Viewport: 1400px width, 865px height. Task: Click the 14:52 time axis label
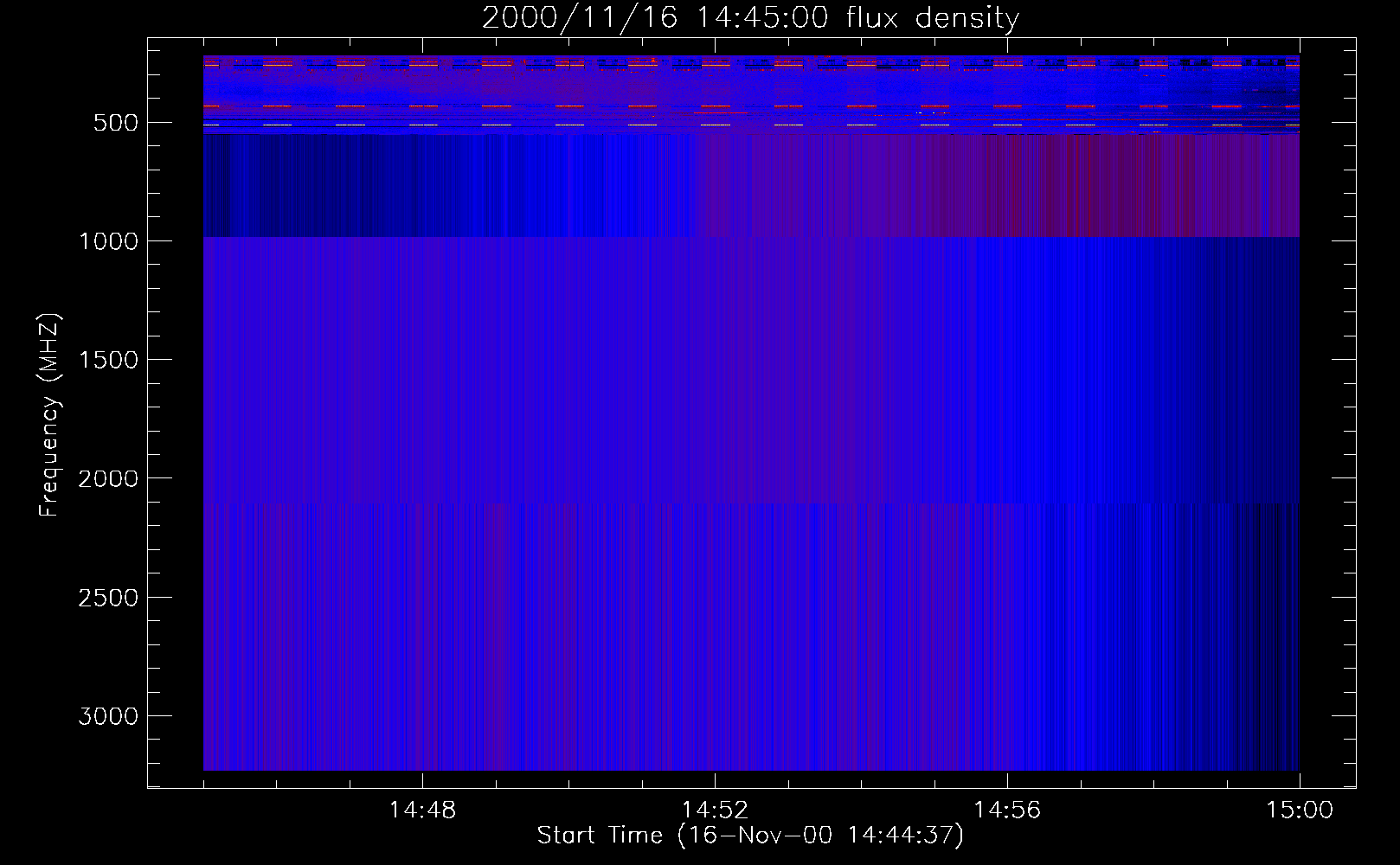click(715, 811)
